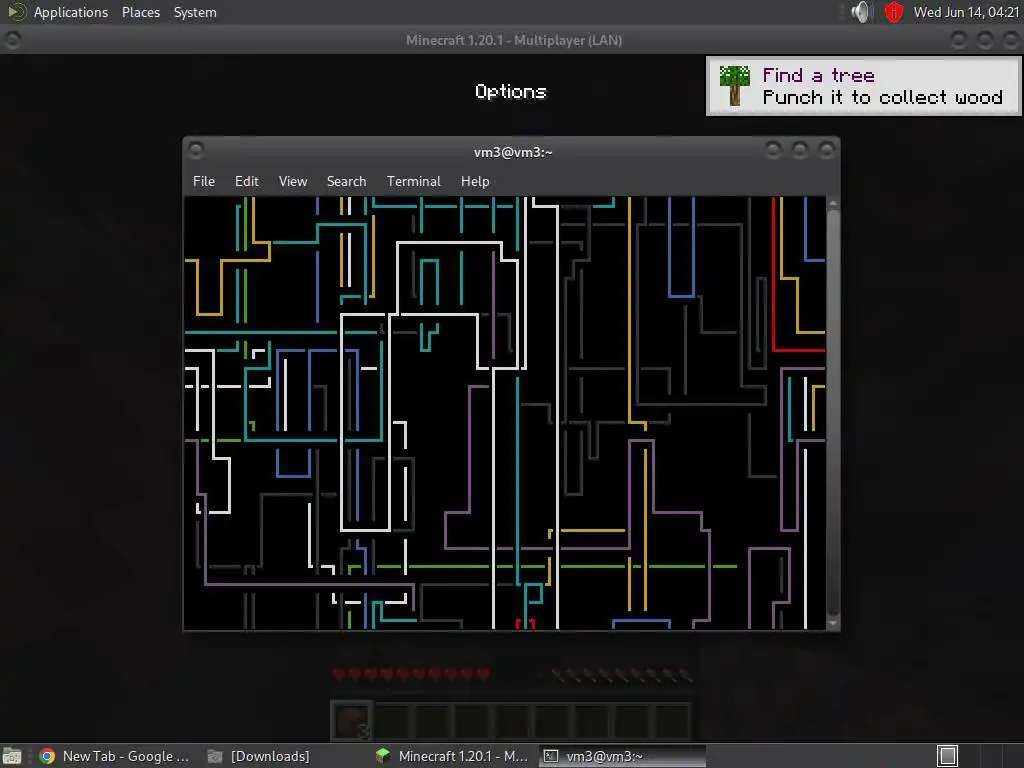Screen dimensions: 1024x768
Task: Minimize the terminal window
Action: point(773,151)
